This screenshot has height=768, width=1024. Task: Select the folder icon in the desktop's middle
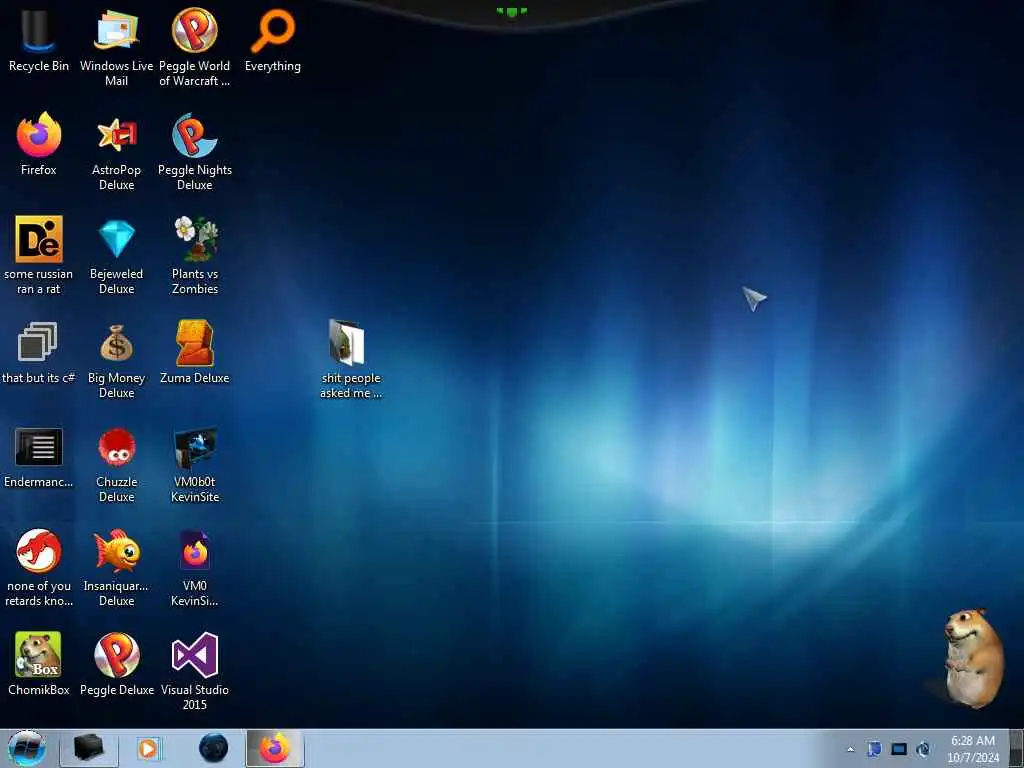coord(351,360)
